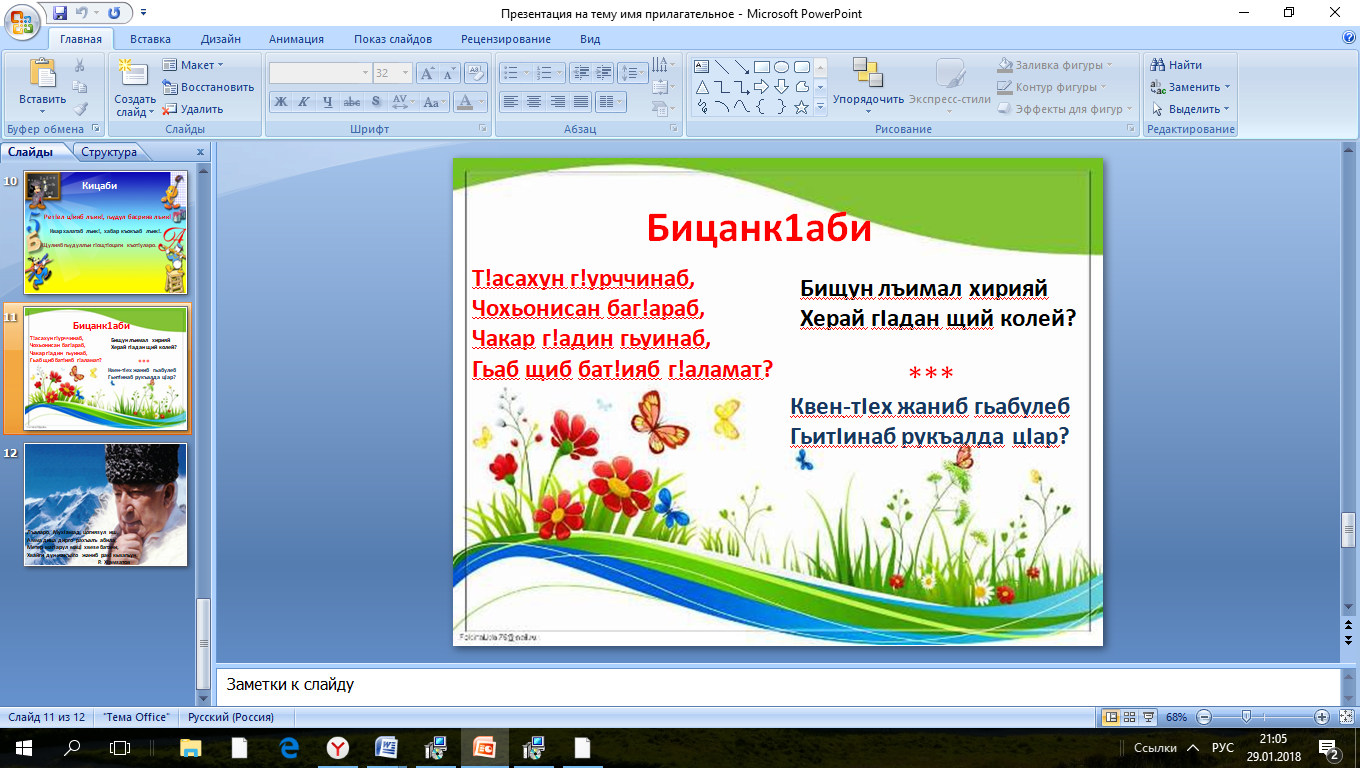Screen dimensions: 1360x768
Task: Start slideshow from the status bar icon
Action: (1150, 717)
